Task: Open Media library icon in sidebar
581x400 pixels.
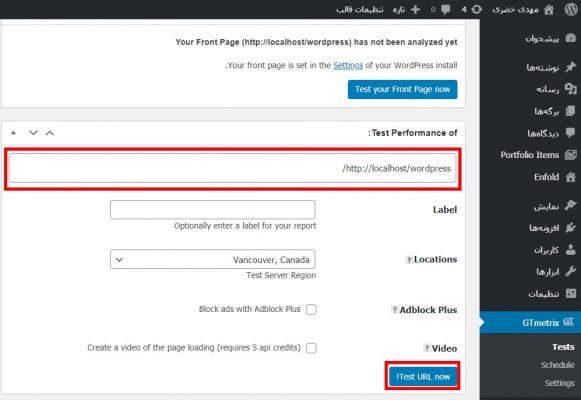Action: point(571,89)
